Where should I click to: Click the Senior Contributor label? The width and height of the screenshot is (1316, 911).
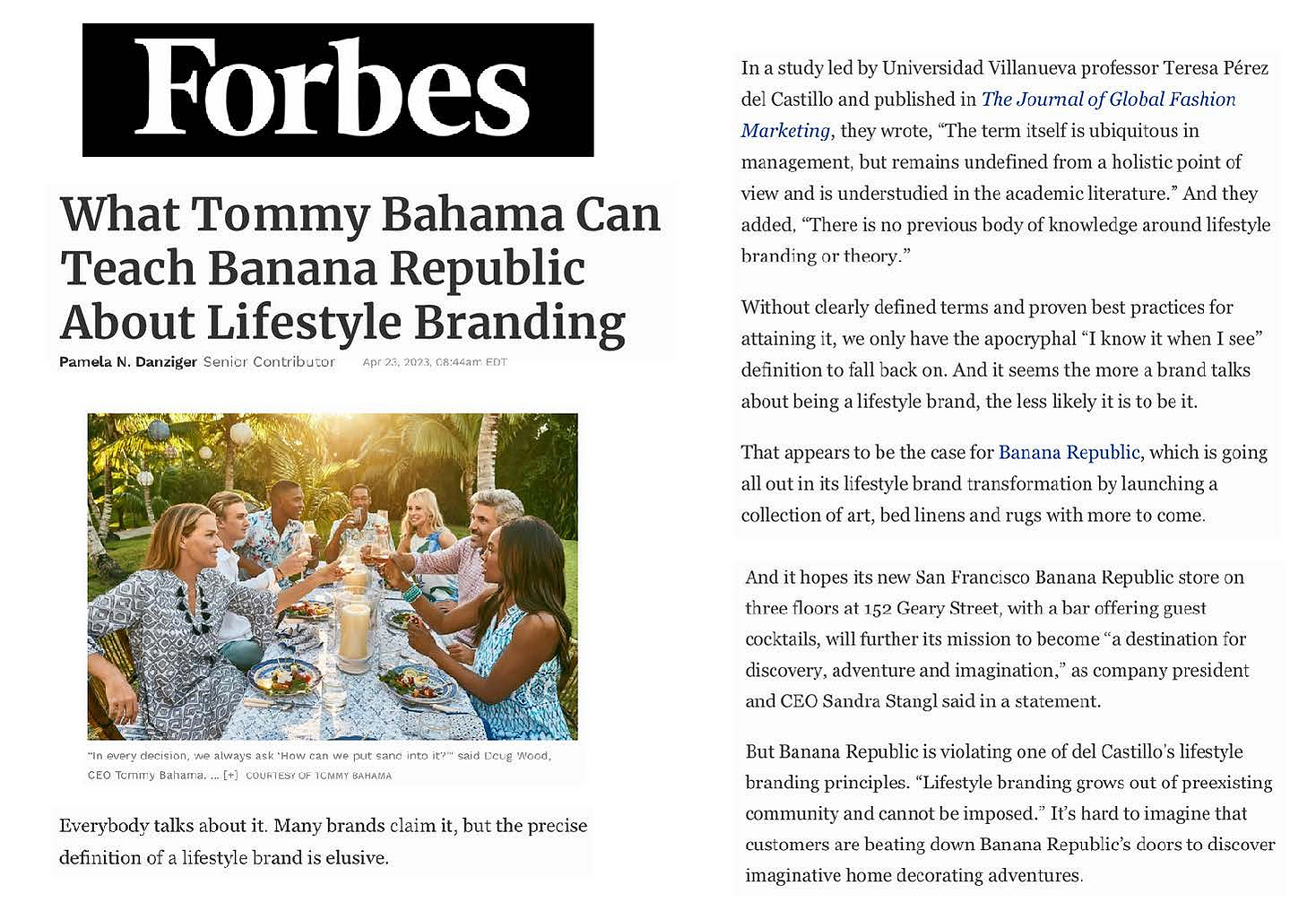pos(269,362)
